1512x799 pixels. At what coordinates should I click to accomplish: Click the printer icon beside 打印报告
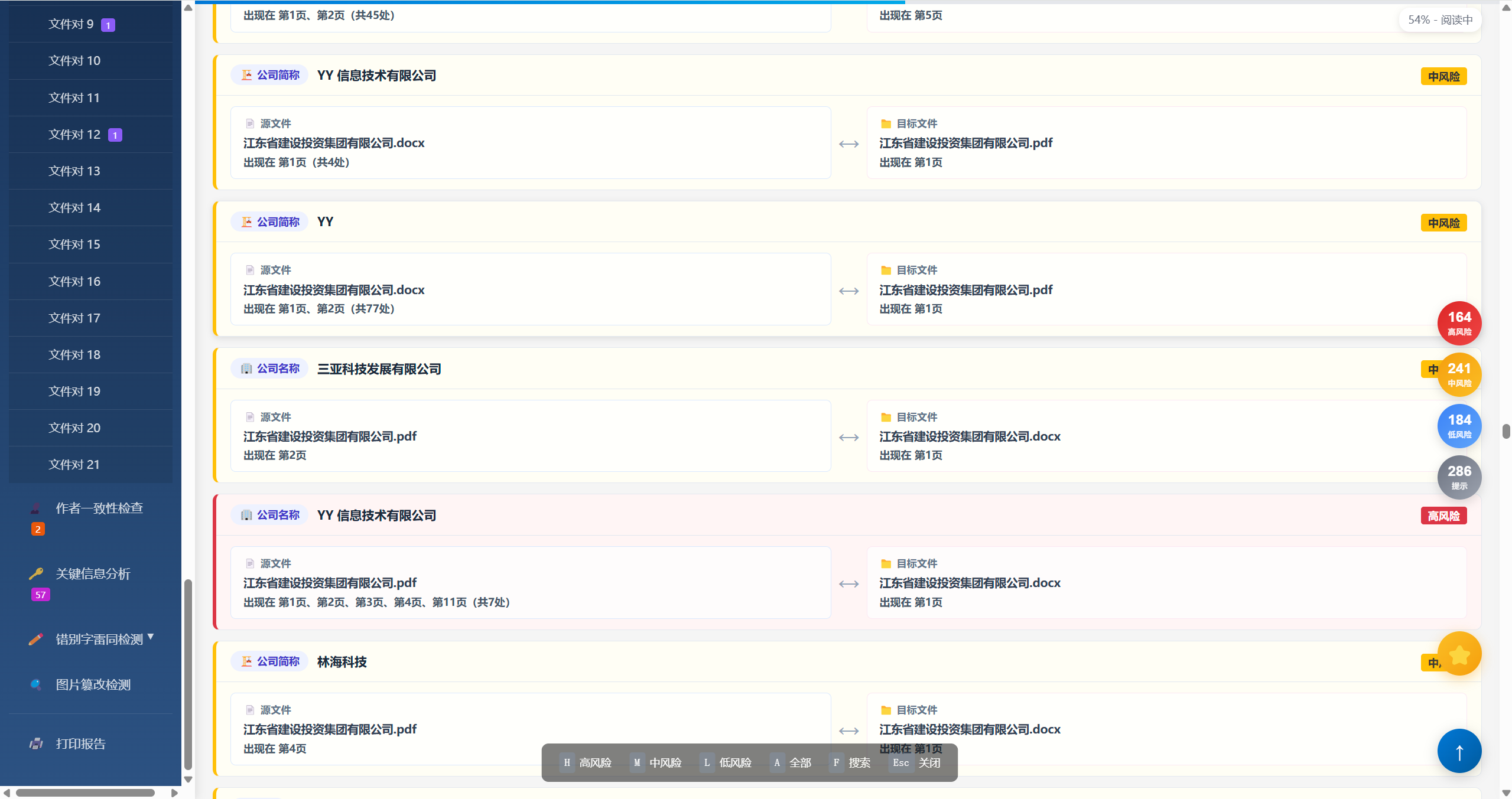pyautogui.click(x=36, y=744)
